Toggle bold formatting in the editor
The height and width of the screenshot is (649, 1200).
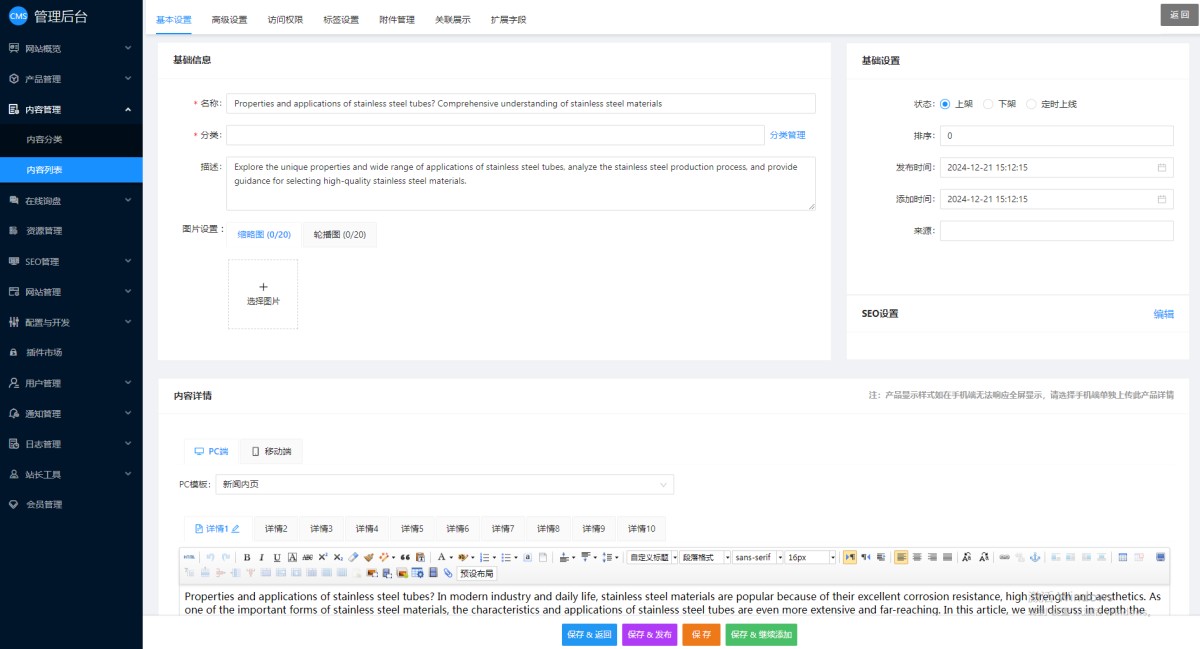(247, 557)
